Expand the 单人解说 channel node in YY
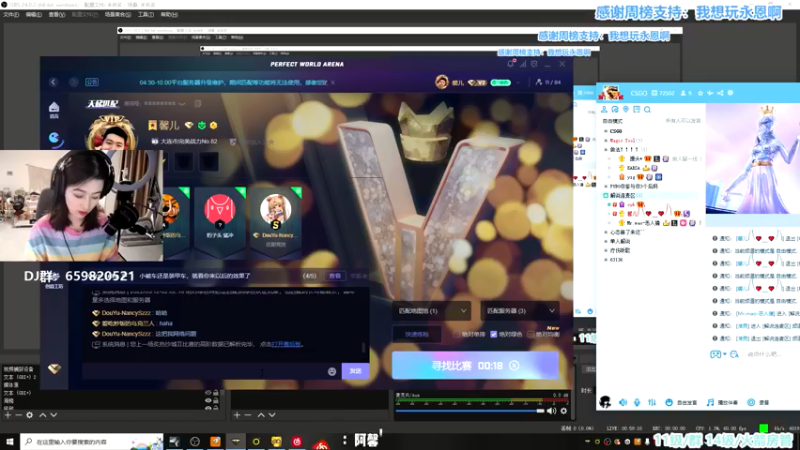This screenshot has height=450, width=800. 606,241
